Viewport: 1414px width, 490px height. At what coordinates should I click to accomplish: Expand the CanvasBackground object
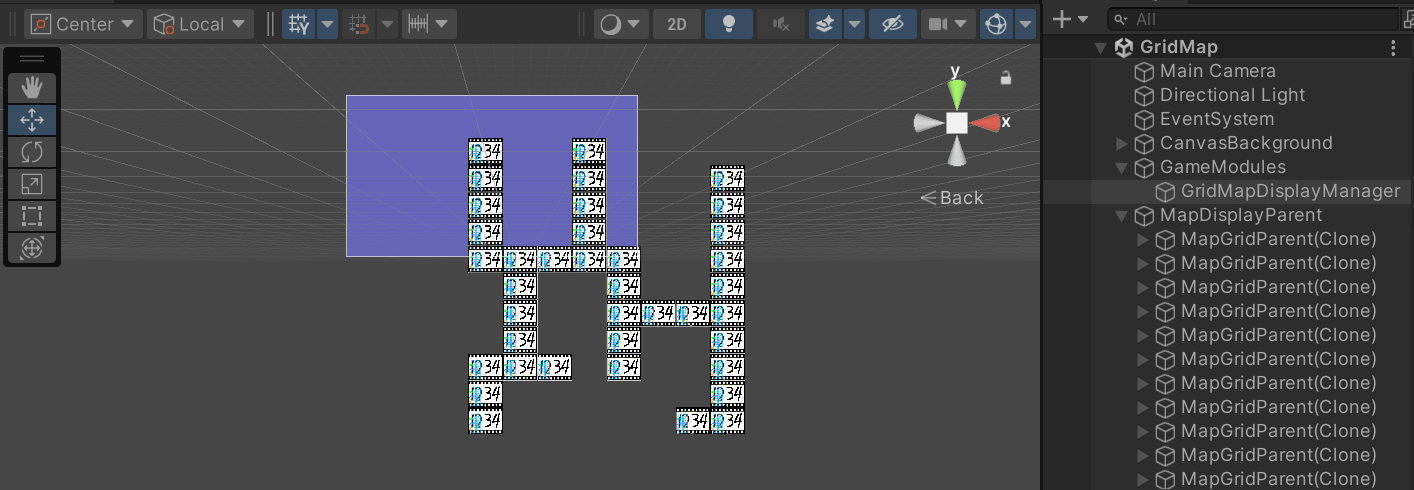(1122, 143)
